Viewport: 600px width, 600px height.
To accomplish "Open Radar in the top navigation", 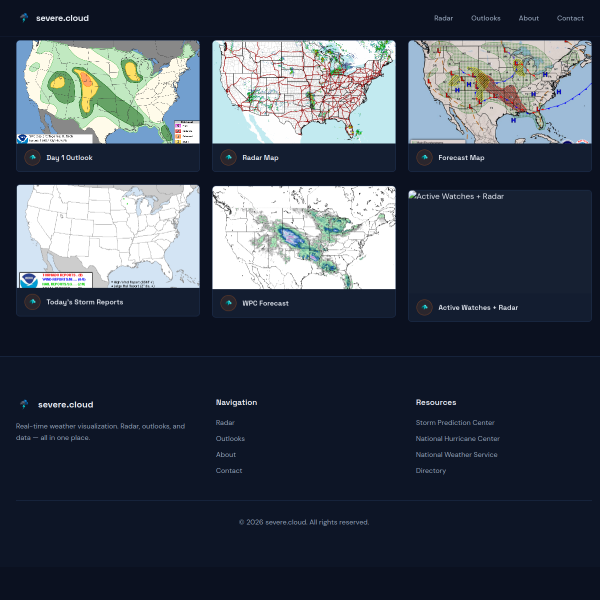I will coord(443,18).
